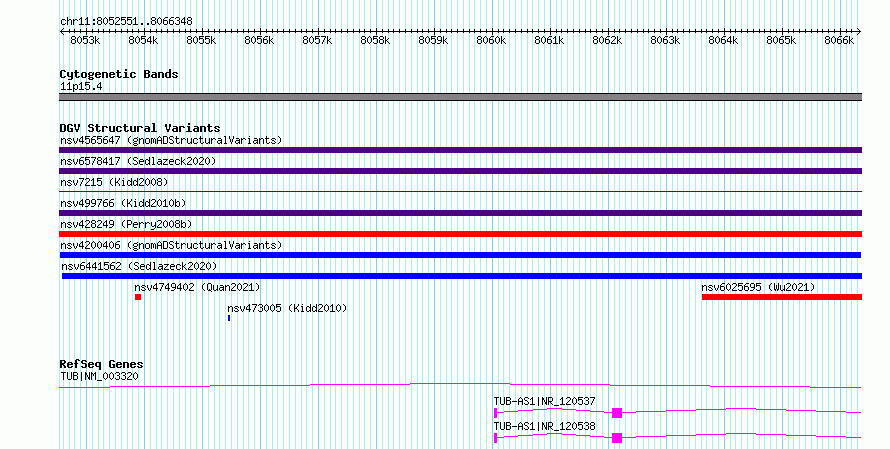Click the nsv4565647 (gnomADStructuralVariants) label

[x=171, y=140]
